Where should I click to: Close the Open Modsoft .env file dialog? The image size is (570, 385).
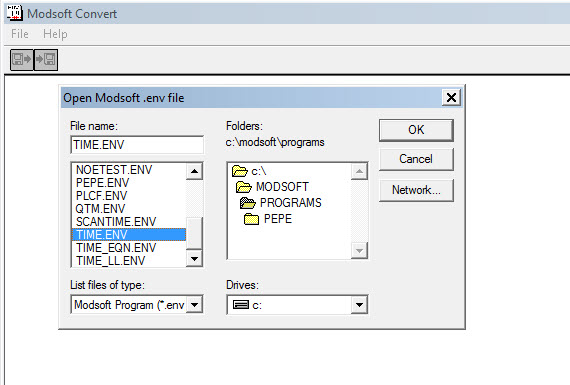tap(451, 97)
